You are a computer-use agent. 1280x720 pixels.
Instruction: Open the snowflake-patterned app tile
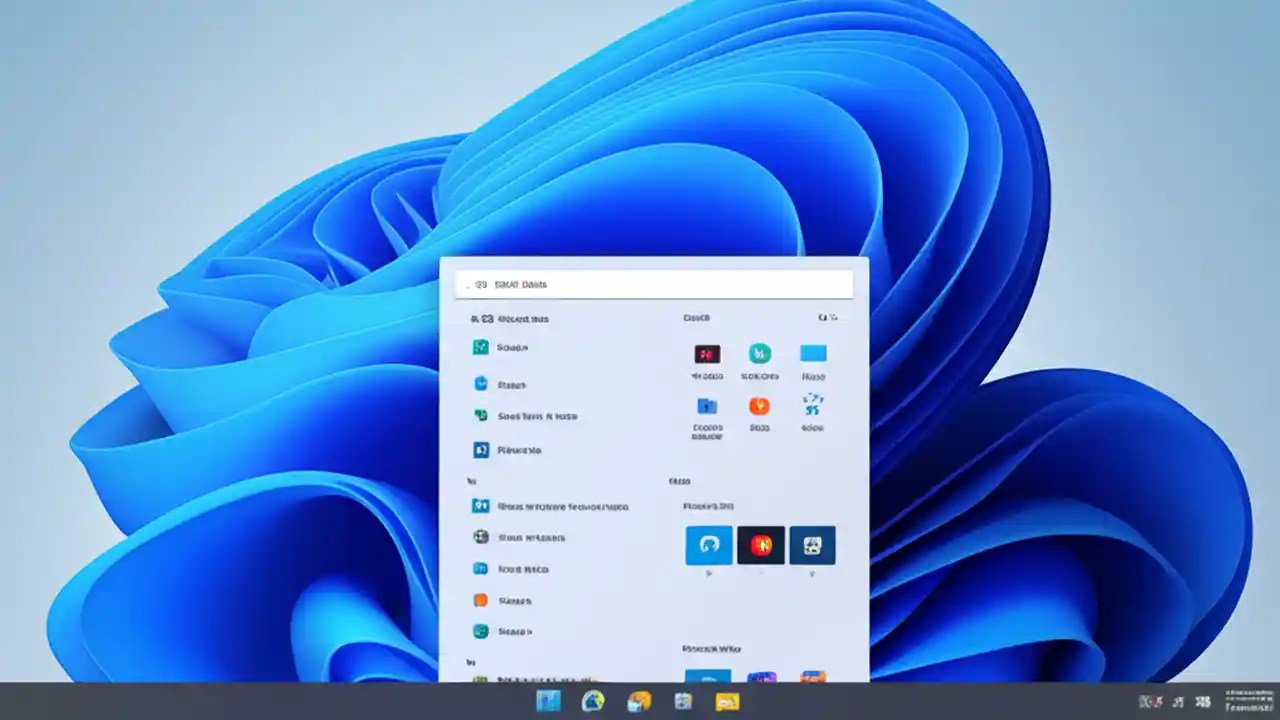813,407
